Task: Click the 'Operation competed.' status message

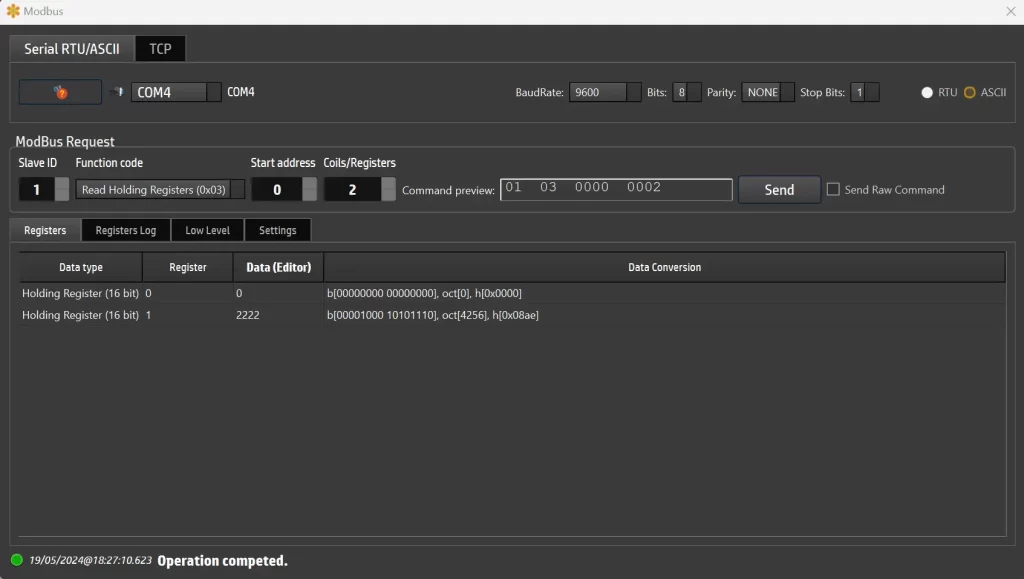Action: click(222, 561)
